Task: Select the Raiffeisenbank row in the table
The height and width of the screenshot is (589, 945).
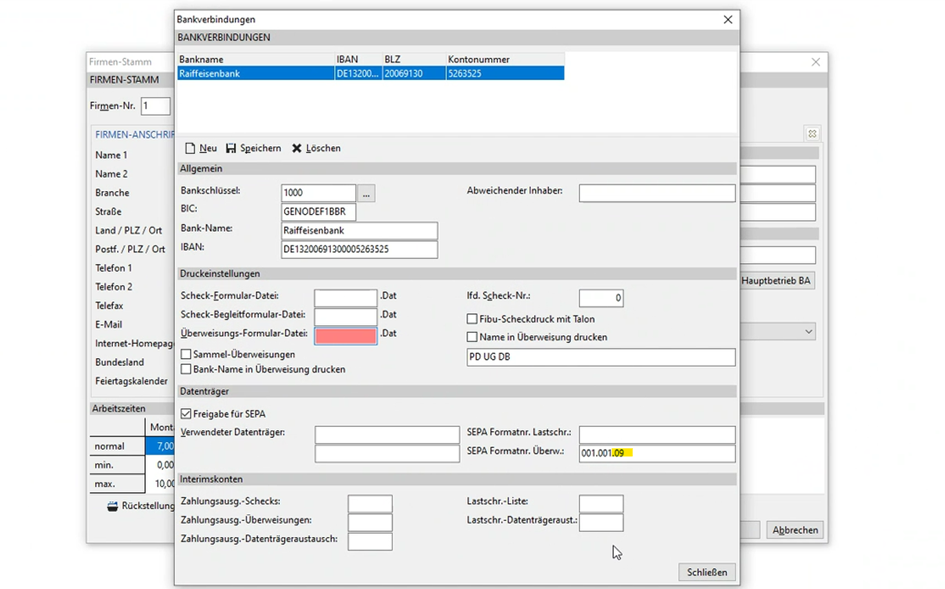Action: click(254, 73)
